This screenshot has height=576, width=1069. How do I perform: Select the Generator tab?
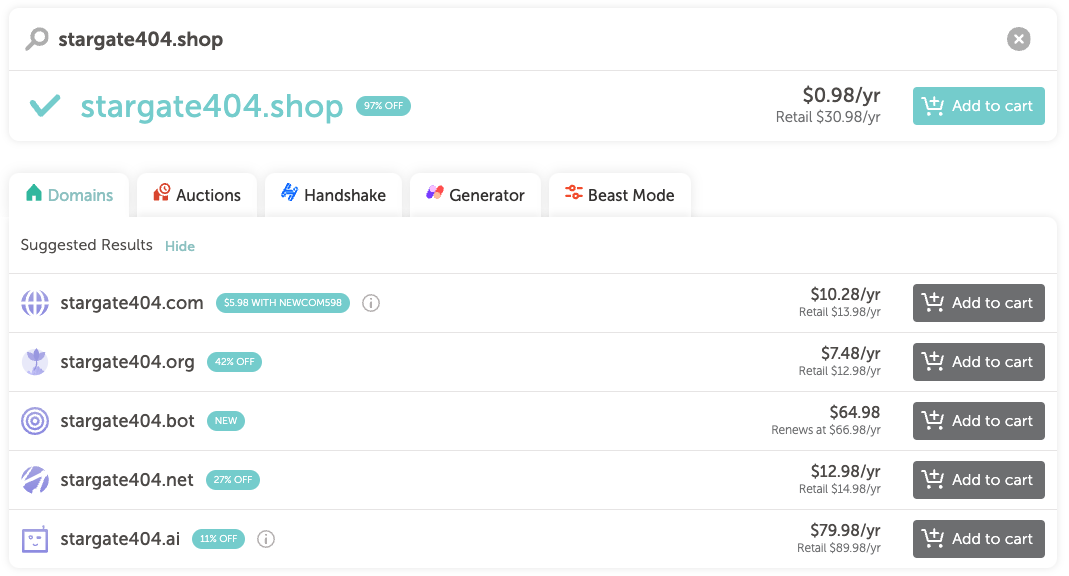[x=475, y=195]
